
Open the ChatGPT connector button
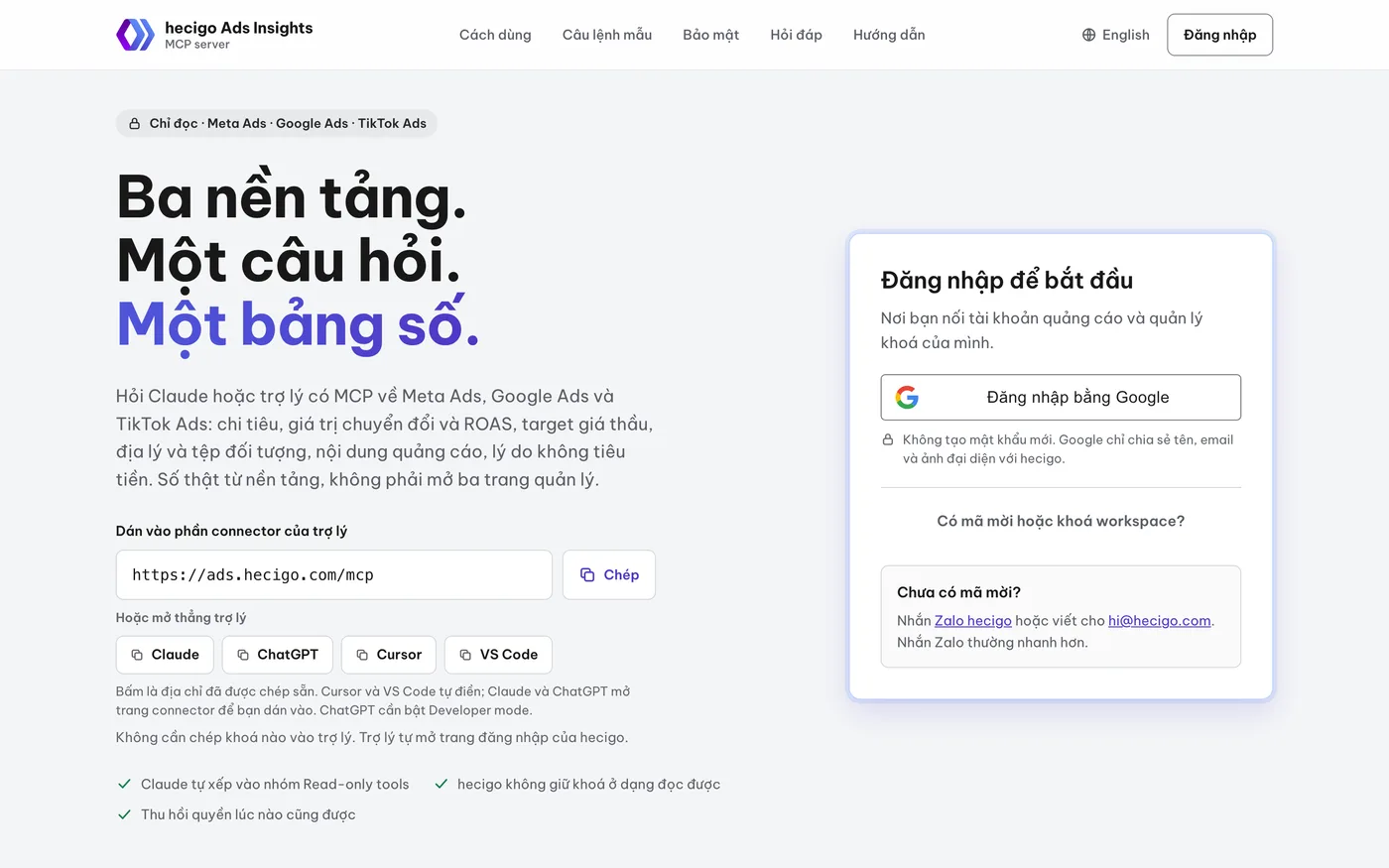[278, 655]
